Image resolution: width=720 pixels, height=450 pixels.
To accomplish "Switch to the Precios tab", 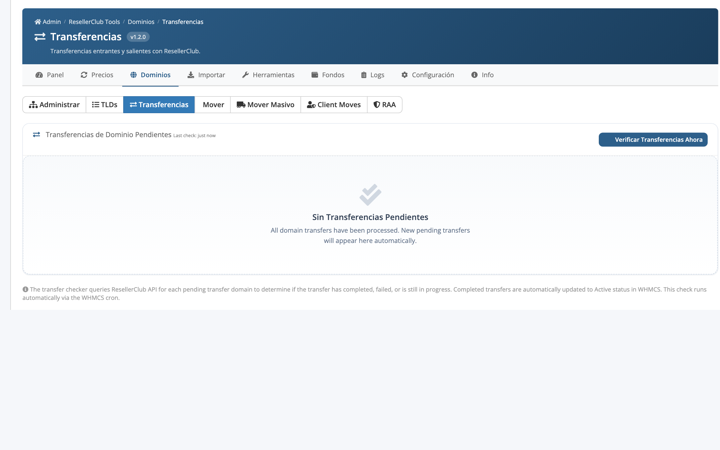I will click(x=97, y=75).
